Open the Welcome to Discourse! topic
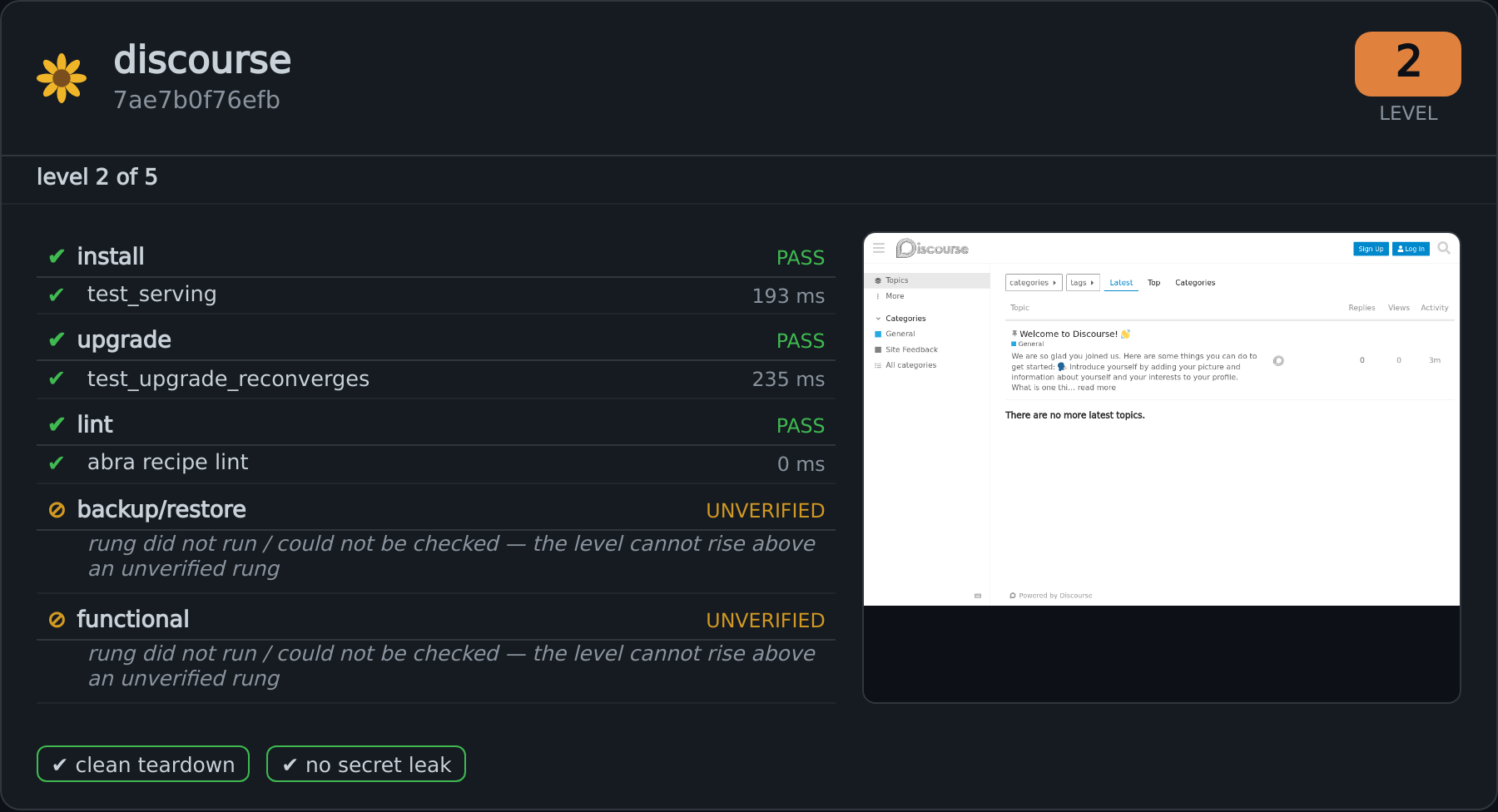The width and height of the screenshot is (1498, 812). [x=1069, y=334]
